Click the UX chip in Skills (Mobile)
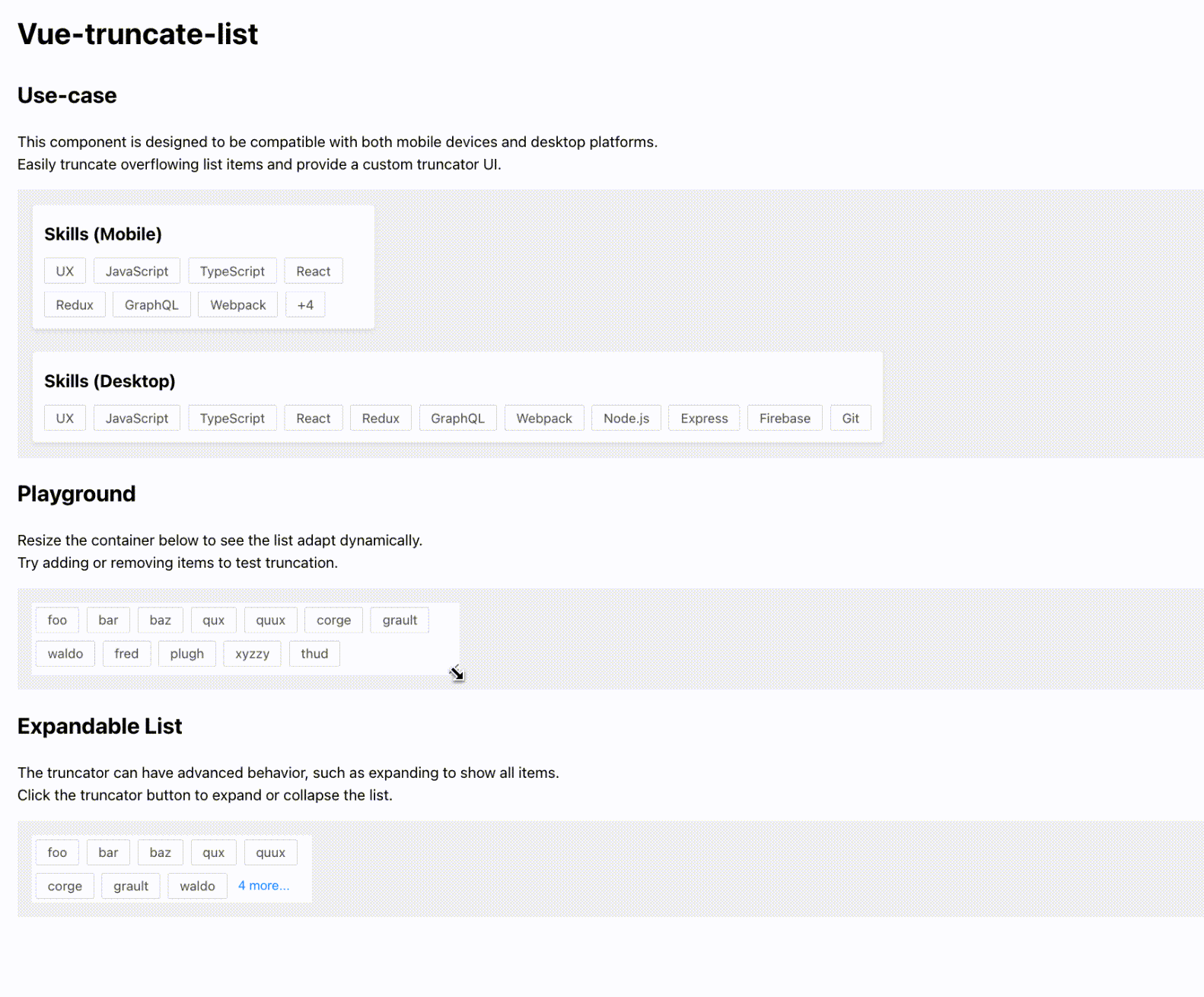Screen dimensions: 1204x997 [x=65, y=271]
